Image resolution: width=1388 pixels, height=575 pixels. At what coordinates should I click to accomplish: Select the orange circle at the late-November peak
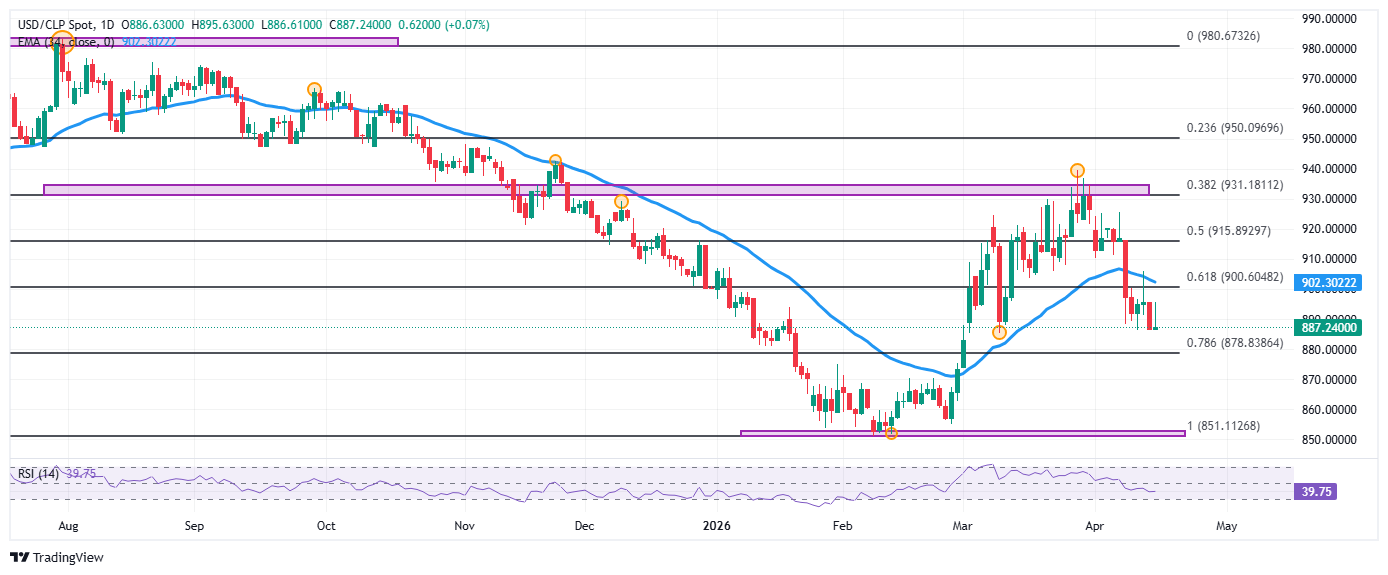point(555,161)
